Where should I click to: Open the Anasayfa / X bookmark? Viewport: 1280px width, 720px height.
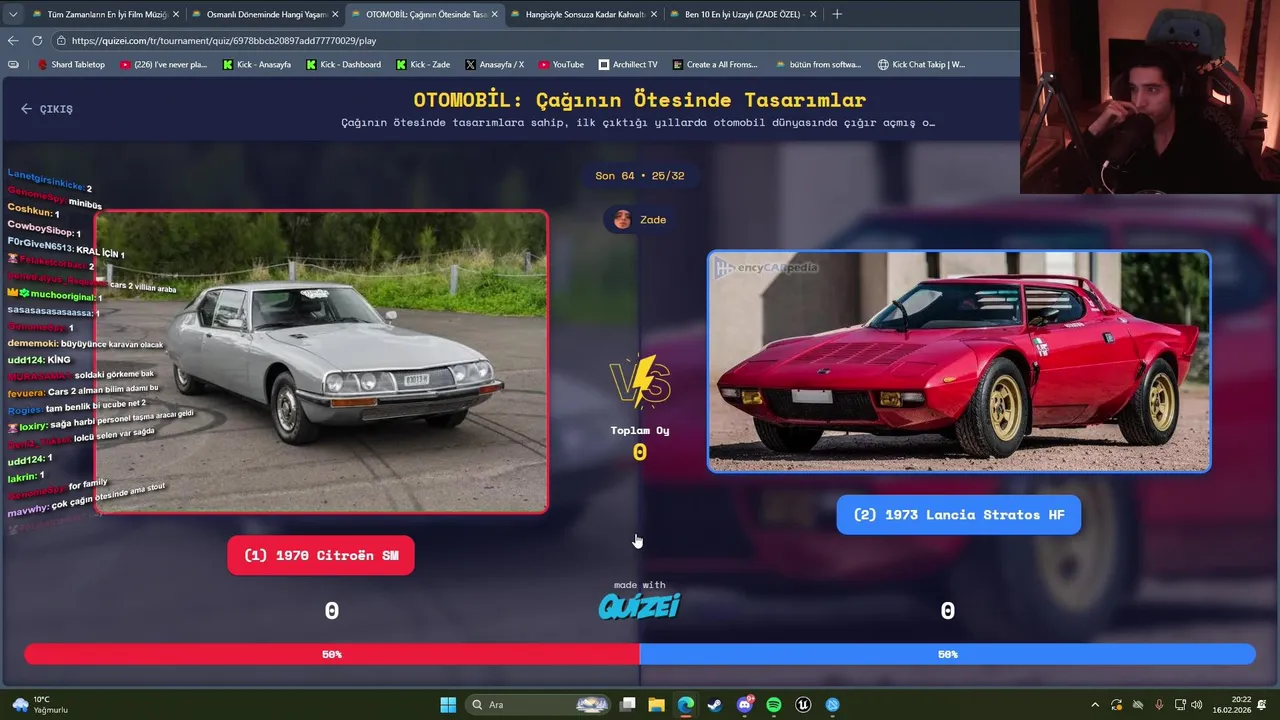[494, 64]
